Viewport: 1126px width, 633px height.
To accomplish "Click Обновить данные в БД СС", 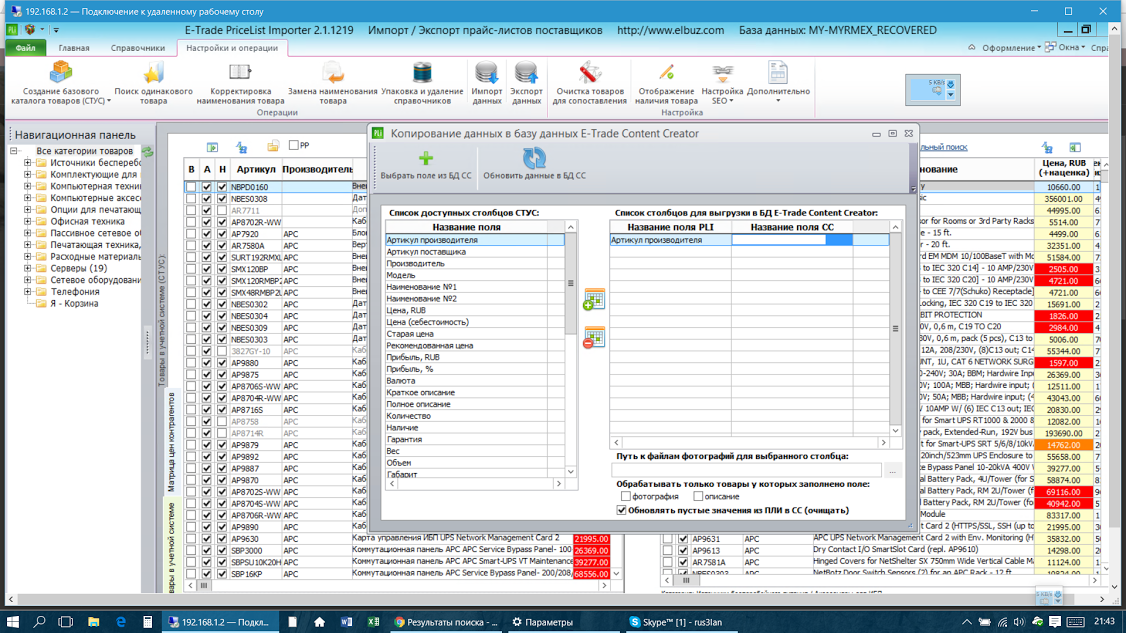I will click(534, 165).
